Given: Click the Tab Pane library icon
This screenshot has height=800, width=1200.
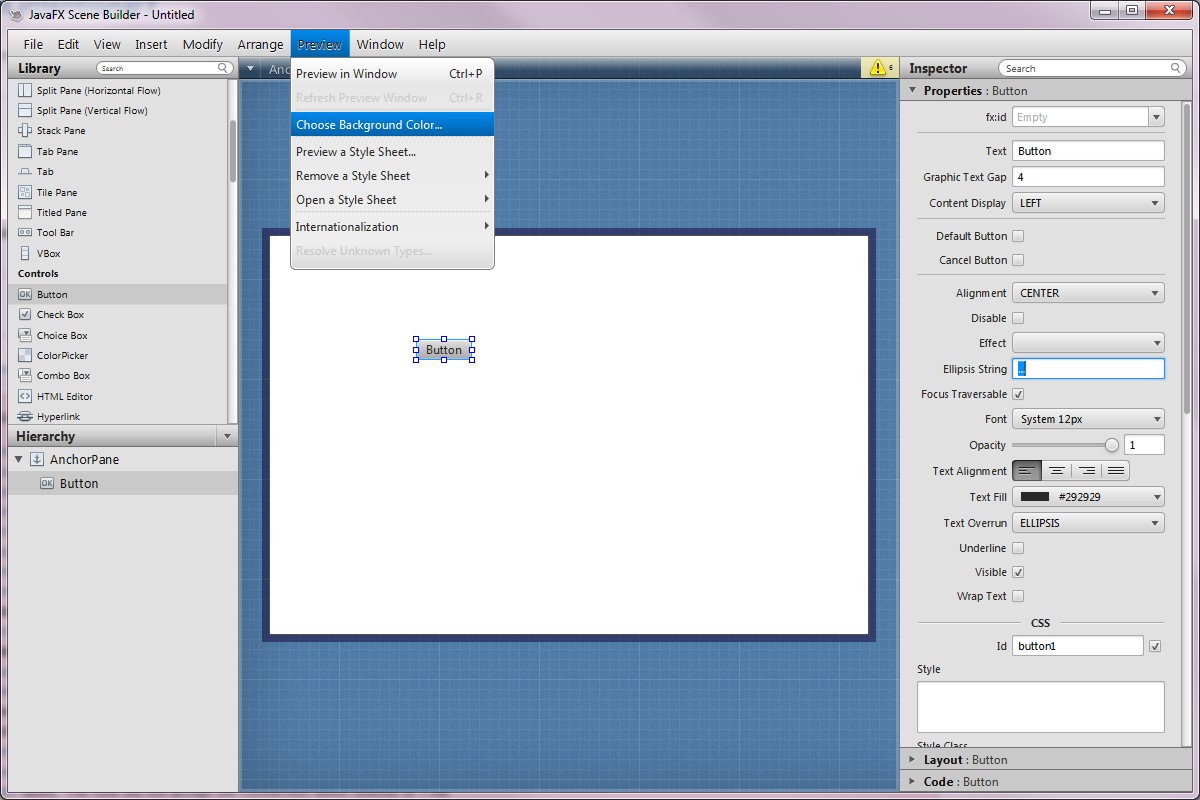Looking at the screenshot, I should (25, 152).
